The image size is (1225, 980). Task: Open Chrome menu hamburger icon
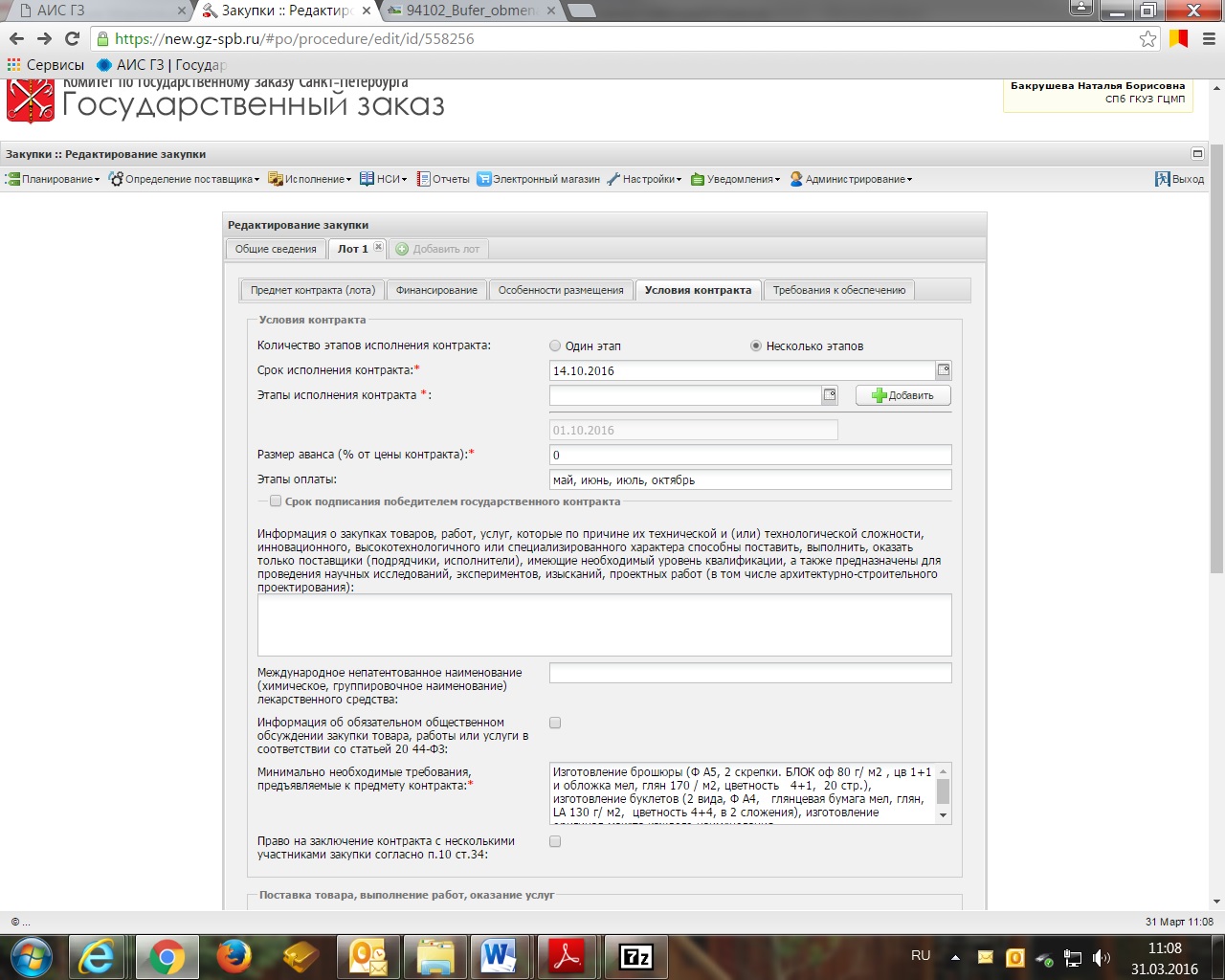tap(1209, 38)
